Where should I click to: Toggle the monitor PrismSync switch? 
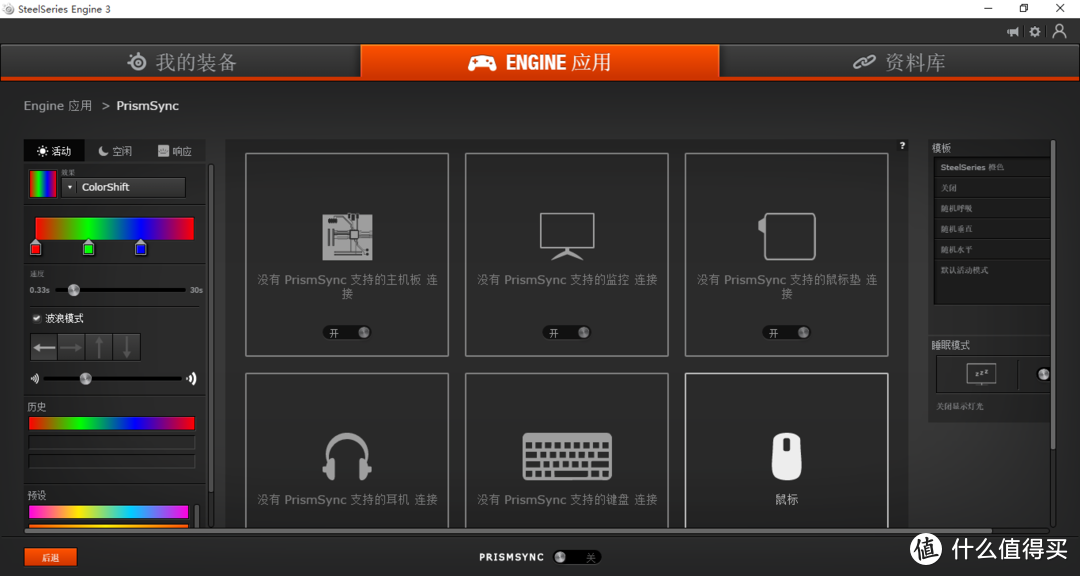click(567, 333)
